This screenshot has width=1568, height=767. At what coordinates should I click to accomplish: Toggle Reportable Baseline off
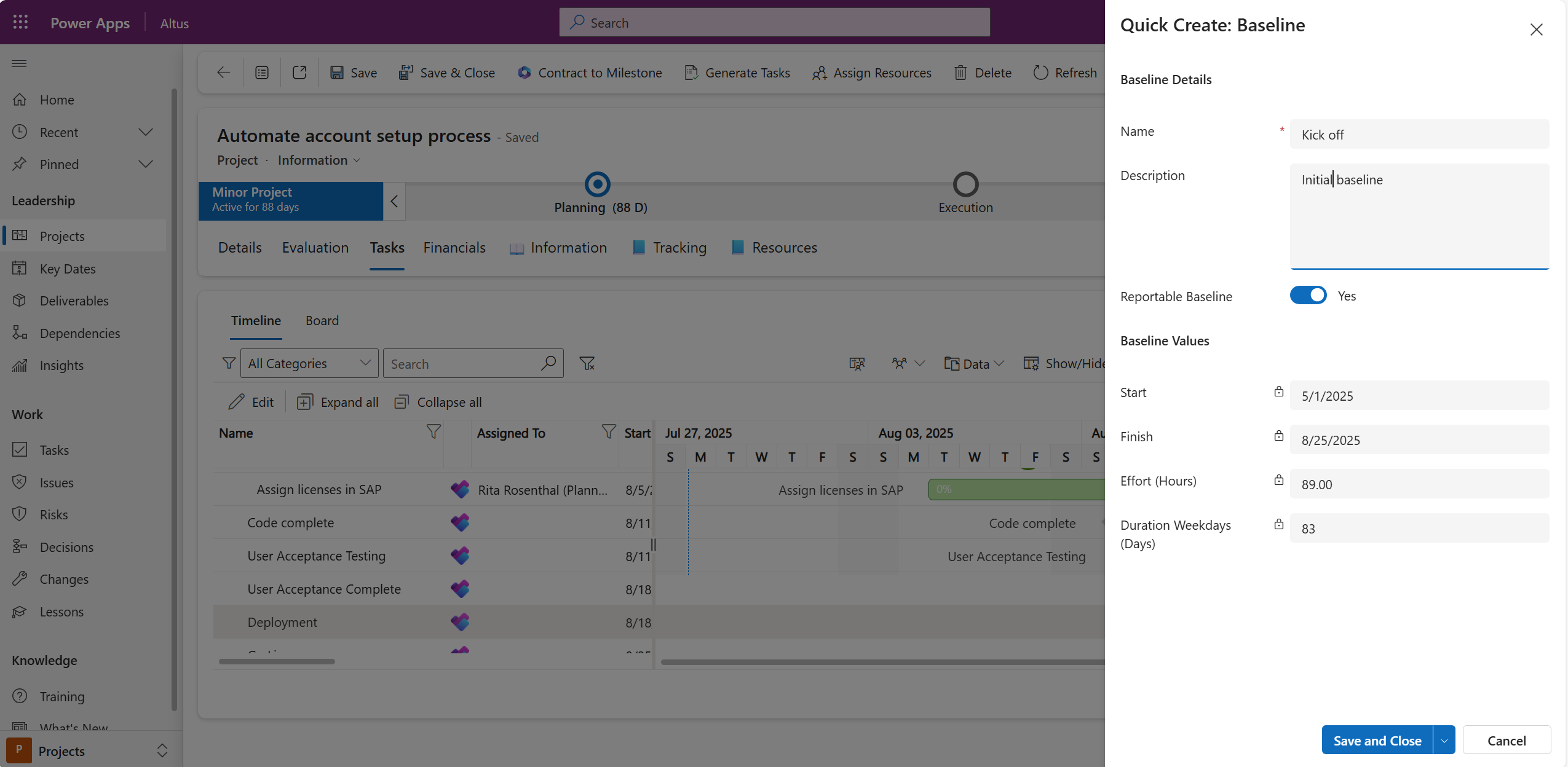coord(1309,295)
